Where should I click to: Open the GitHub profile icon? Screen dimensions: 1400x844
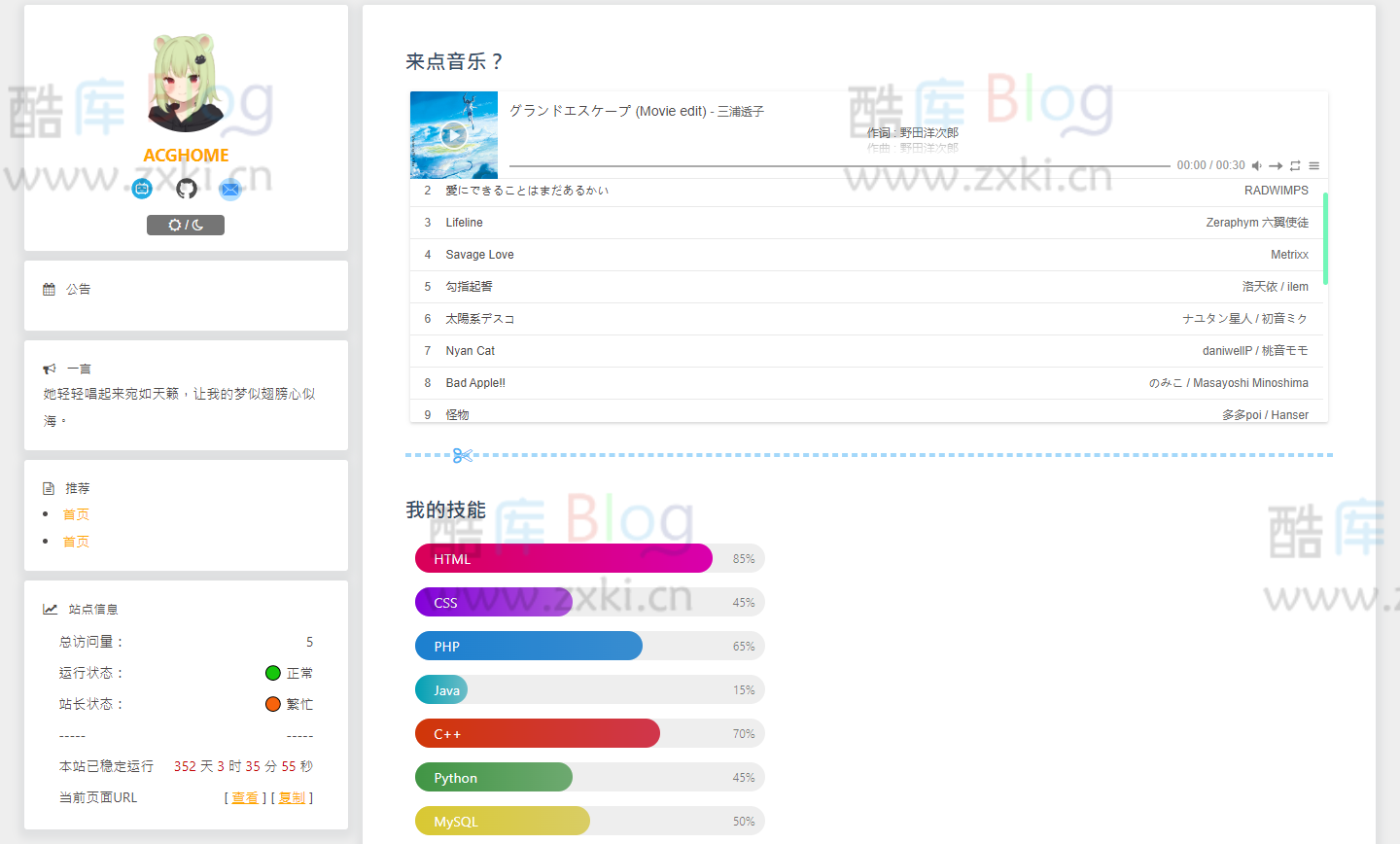185,188
